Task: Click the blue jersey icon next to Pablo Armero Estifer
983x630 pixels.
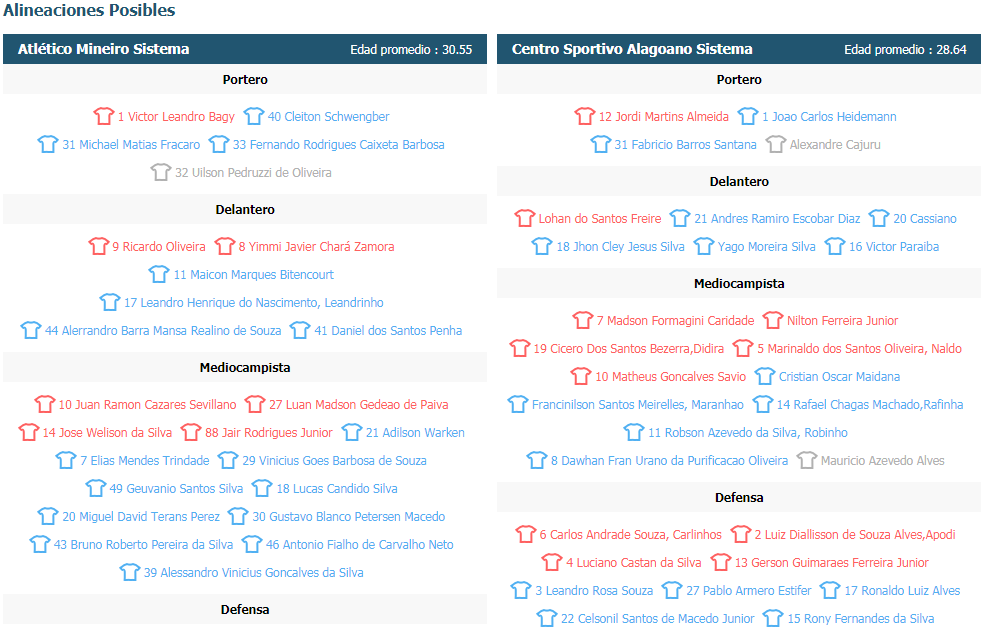Action: (x=672, y=590)
